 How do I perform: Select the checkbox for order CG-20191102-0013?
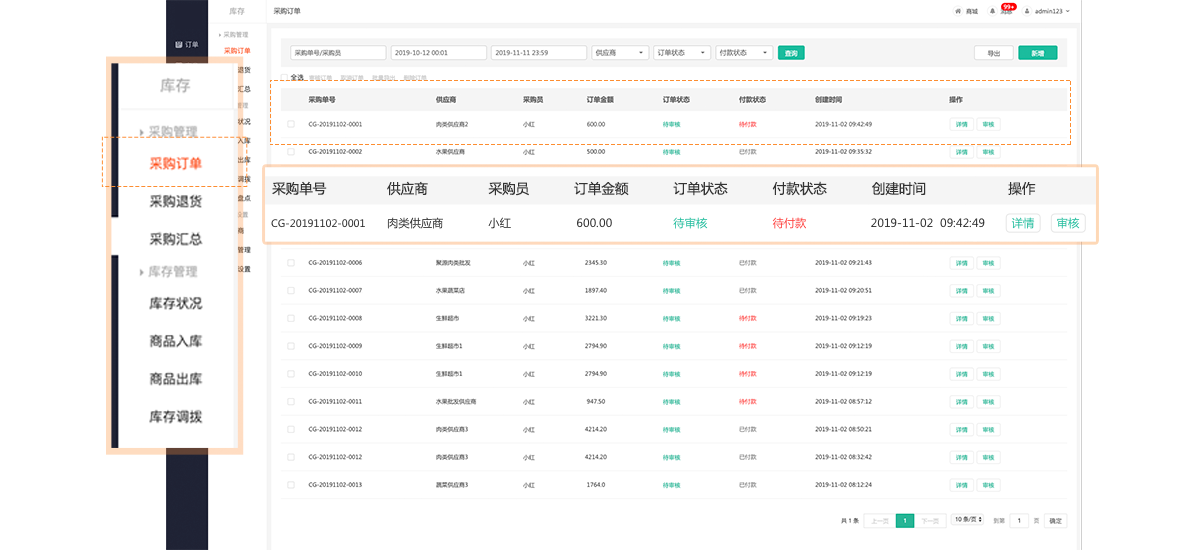pyautogui.click(x=291, y=485)
